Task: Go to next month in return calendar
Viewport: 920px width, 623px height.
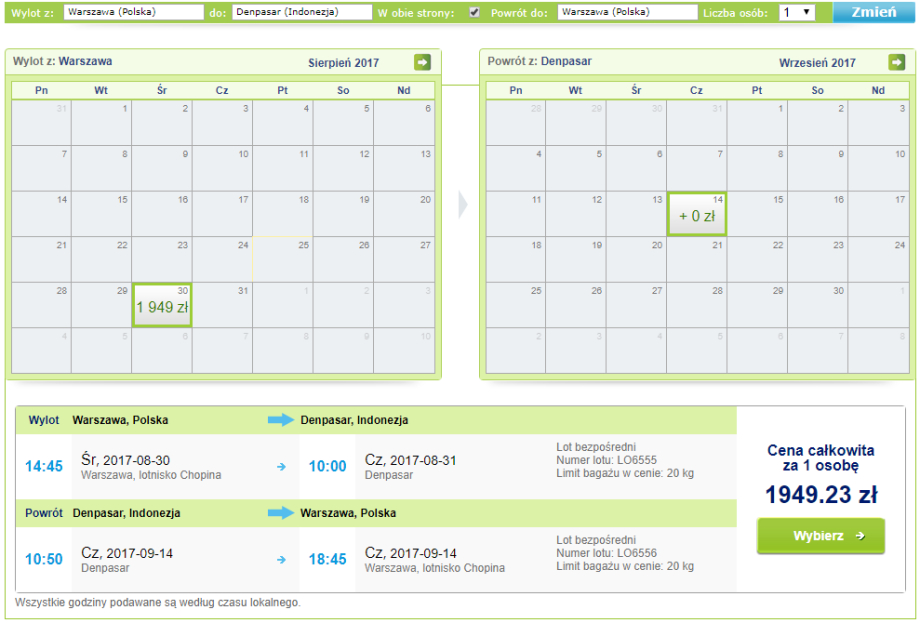Action: pos(897,62)
